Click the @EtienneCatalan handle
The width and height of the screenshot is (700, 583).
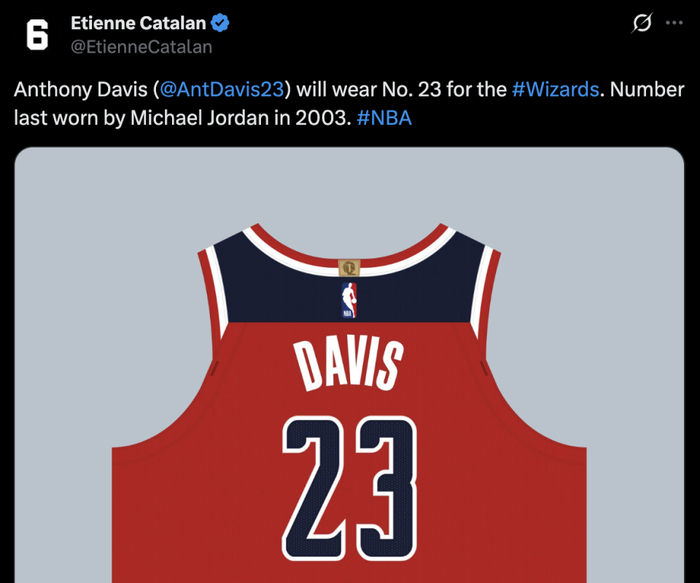(x=141, y=47)
